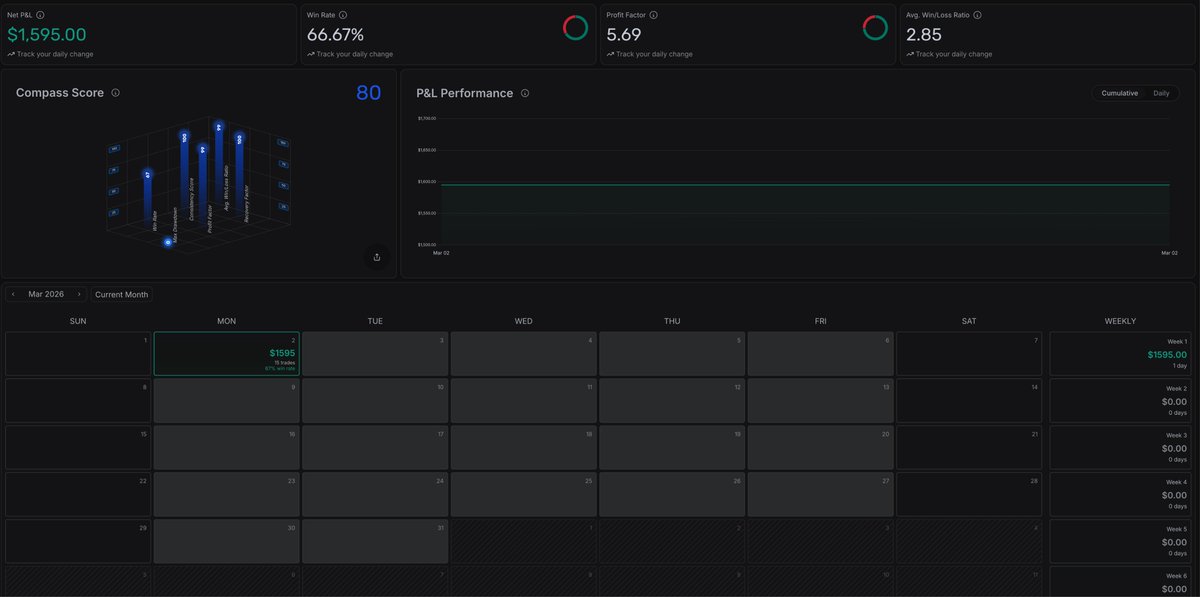Click the green P&L line in chart
The width and height of the screenshot is (1200, 597).
coord(804,184)
